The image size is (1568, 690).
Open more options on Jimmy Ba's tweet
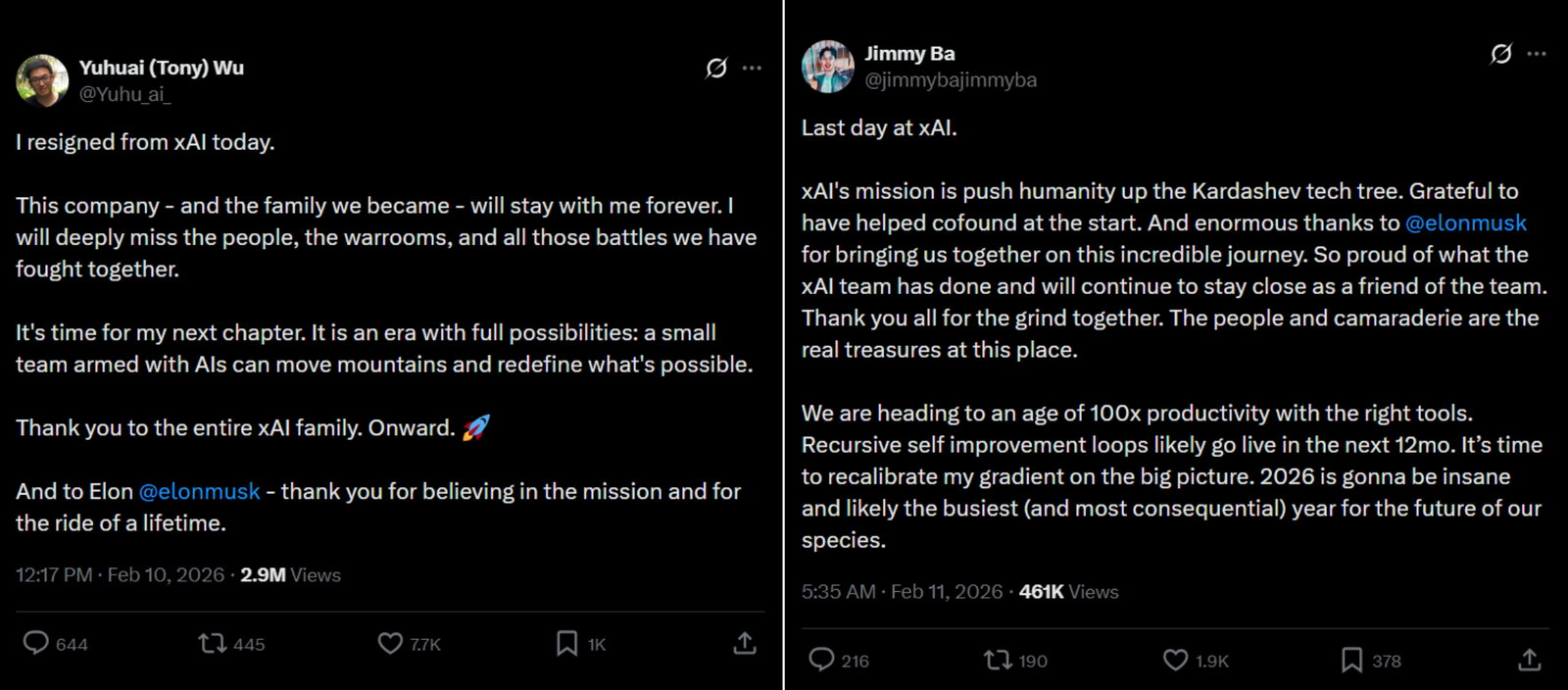click(1536, 56)
